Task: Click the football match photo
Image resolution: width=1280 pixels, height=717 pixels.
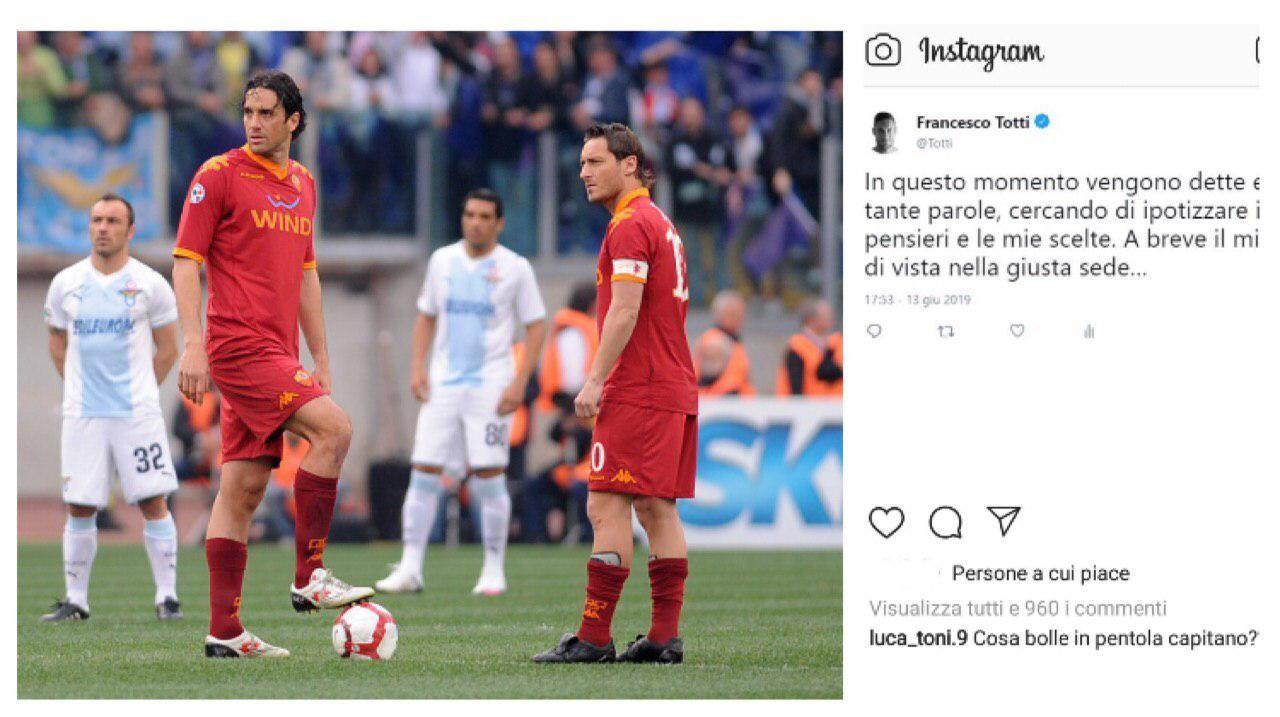Action: pyautogui.click(x=430, y=365)
